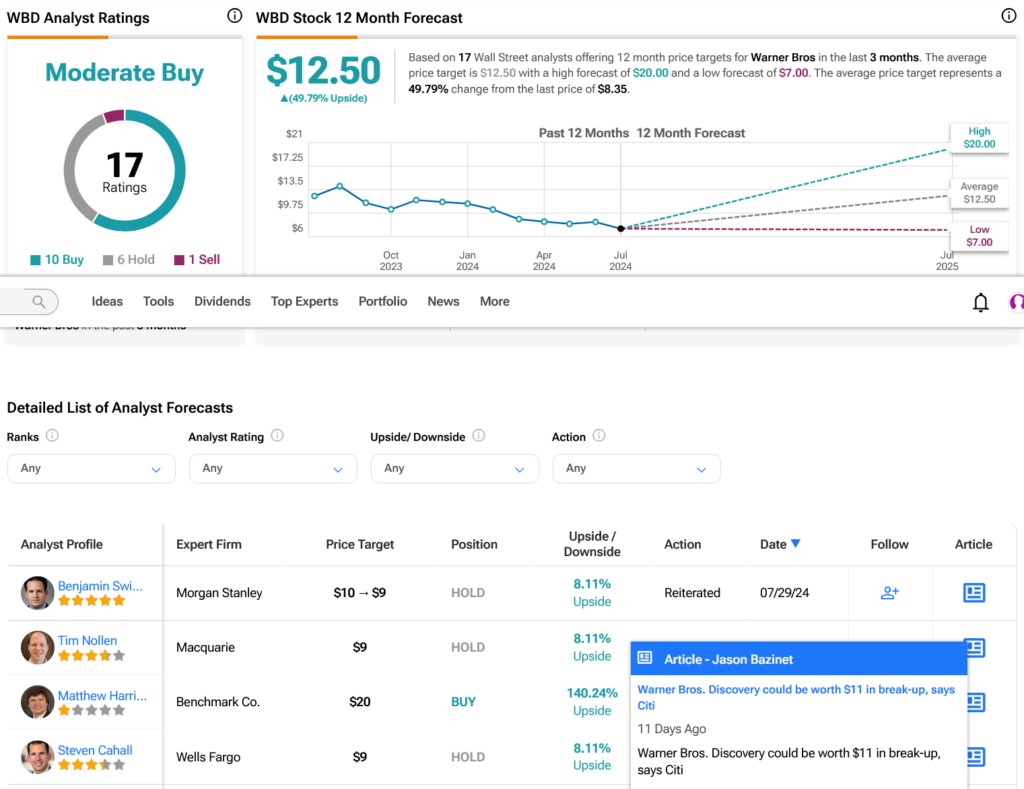Open the Ranks dropdown
This screenshot has height=789, width=1024.
pyautogui.click(x=91, y=468)
